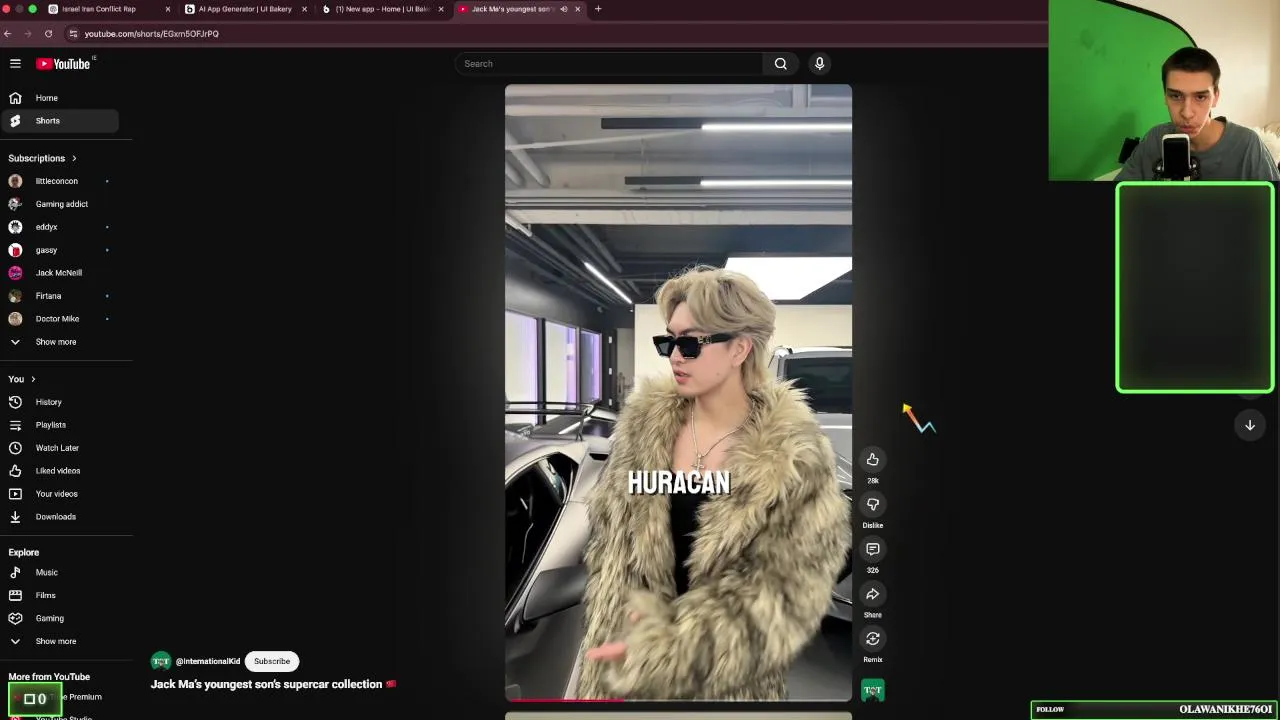The image size is (1280, 720).
Task: Go back in browser
Action: pos(7,33)
